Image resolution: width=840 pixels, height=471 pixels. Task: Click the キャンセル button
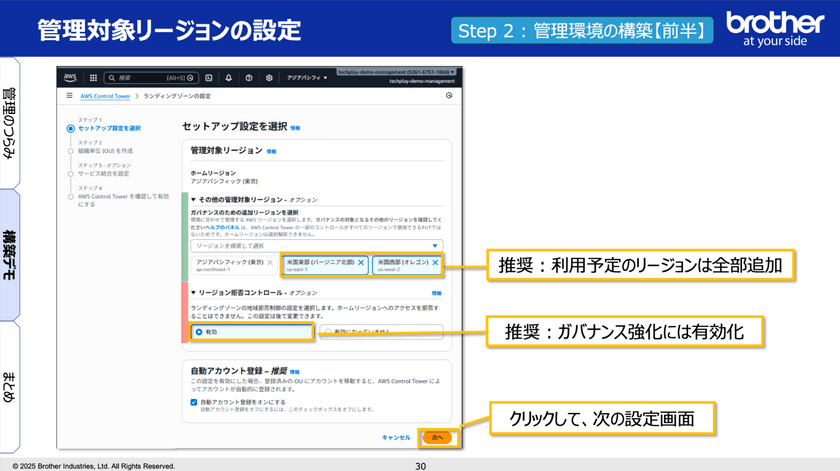click(396, 437)
